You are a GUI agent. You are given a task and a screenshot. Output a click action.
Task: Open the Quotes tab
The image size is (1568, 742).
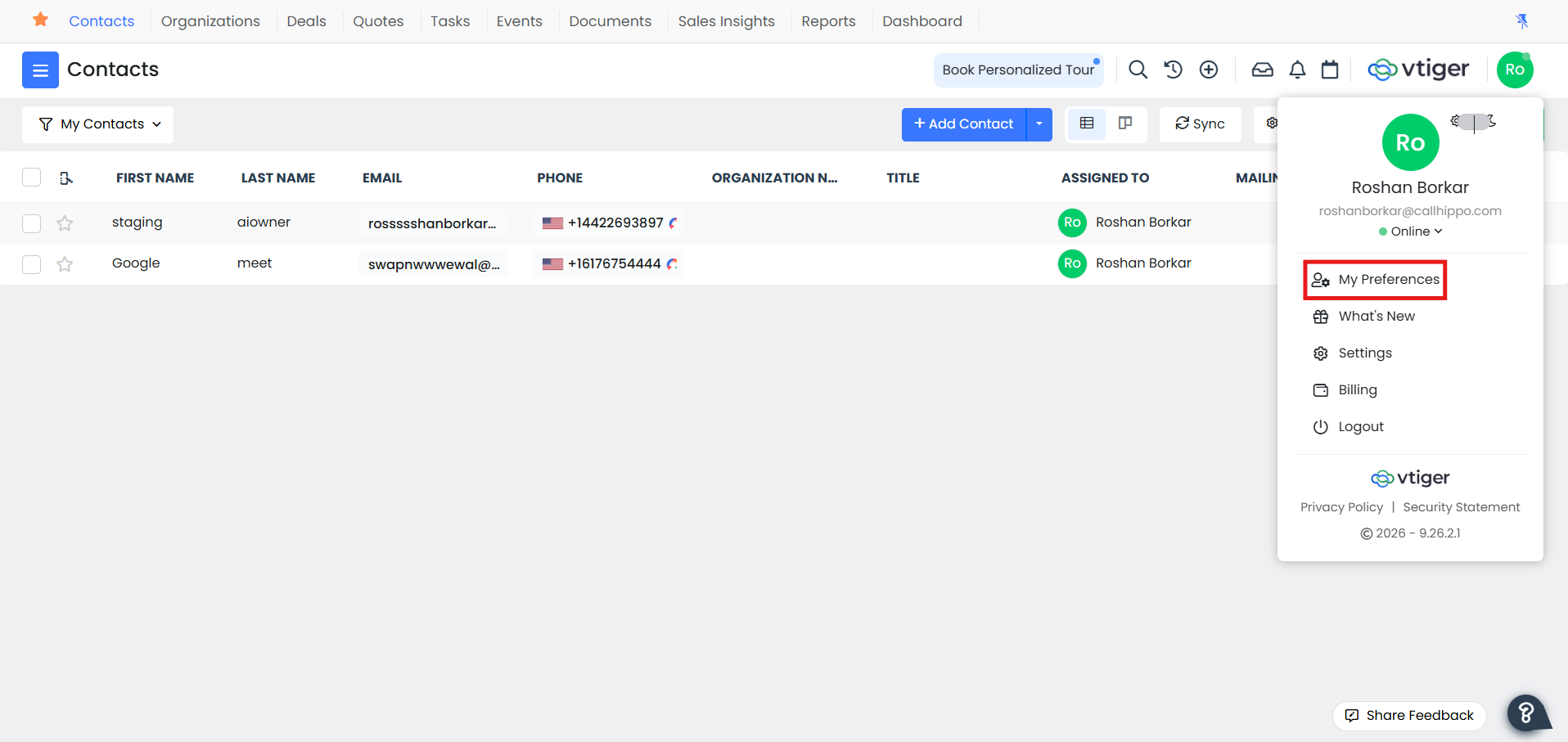click(378, 21)
